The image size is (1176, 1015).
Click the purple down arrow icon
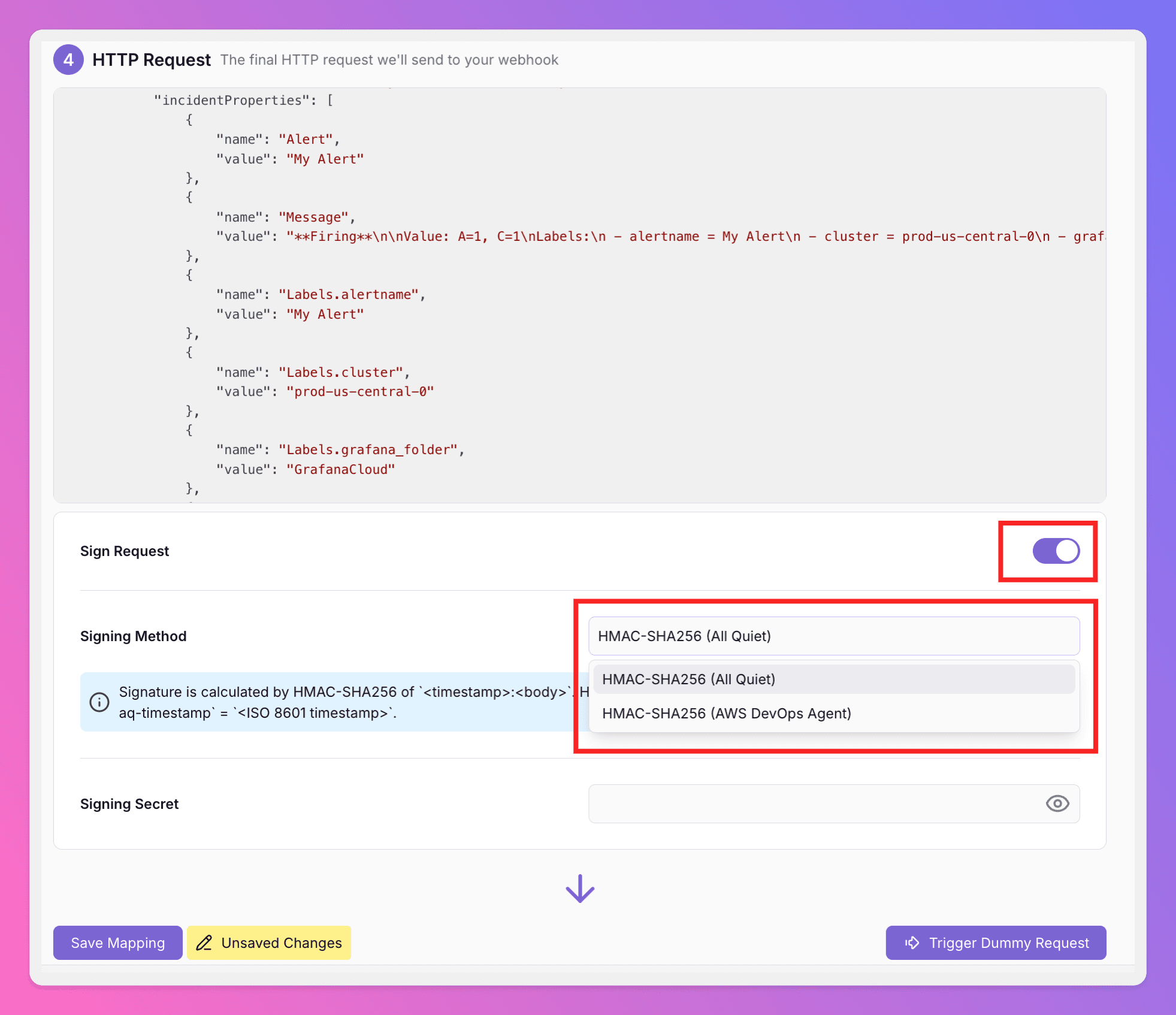580,889
